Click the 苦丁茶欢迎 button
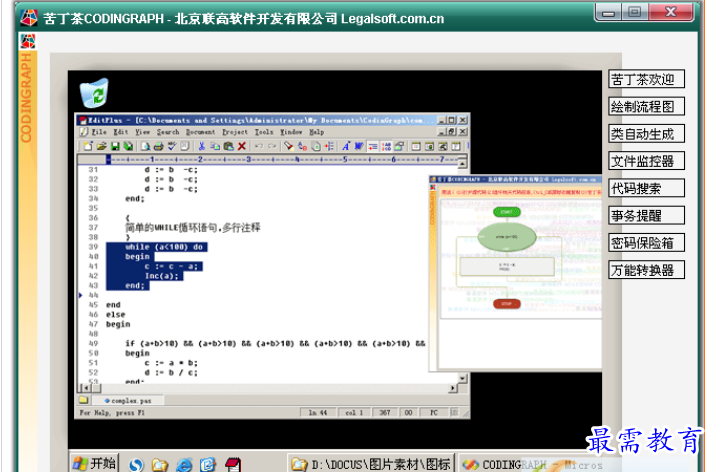The height and width of the screenshot is (472, 710). [646, 80]
